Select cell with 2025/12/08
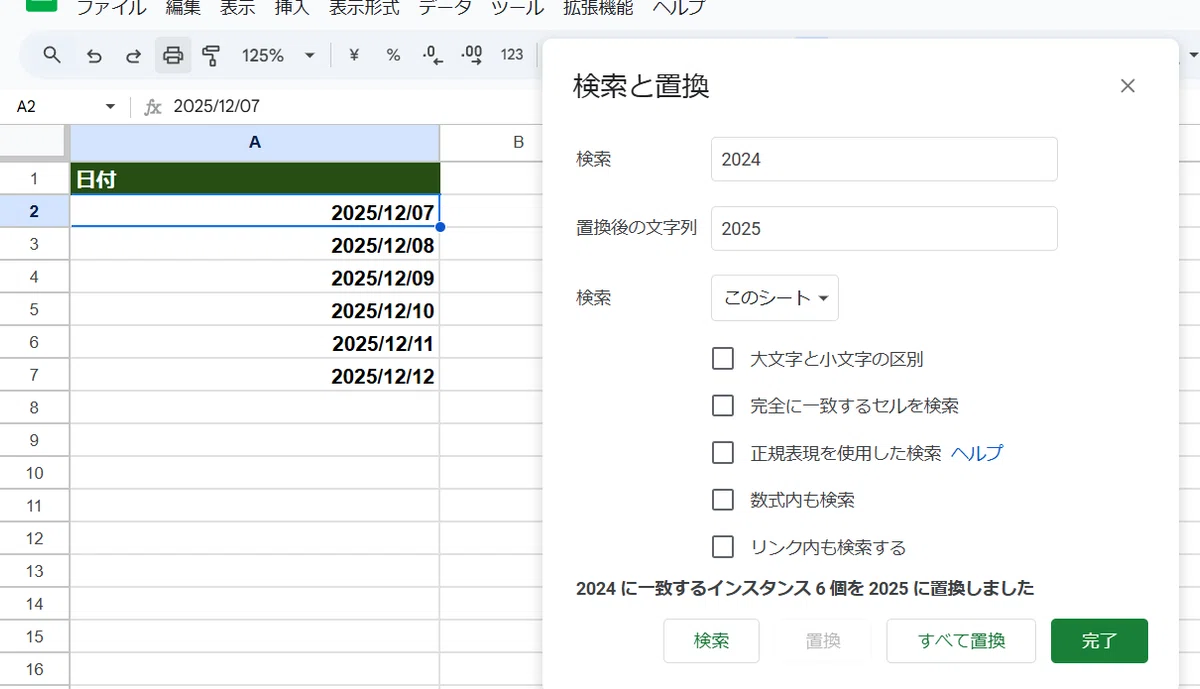Screen dimensions: 1200x689 [255, 244]
